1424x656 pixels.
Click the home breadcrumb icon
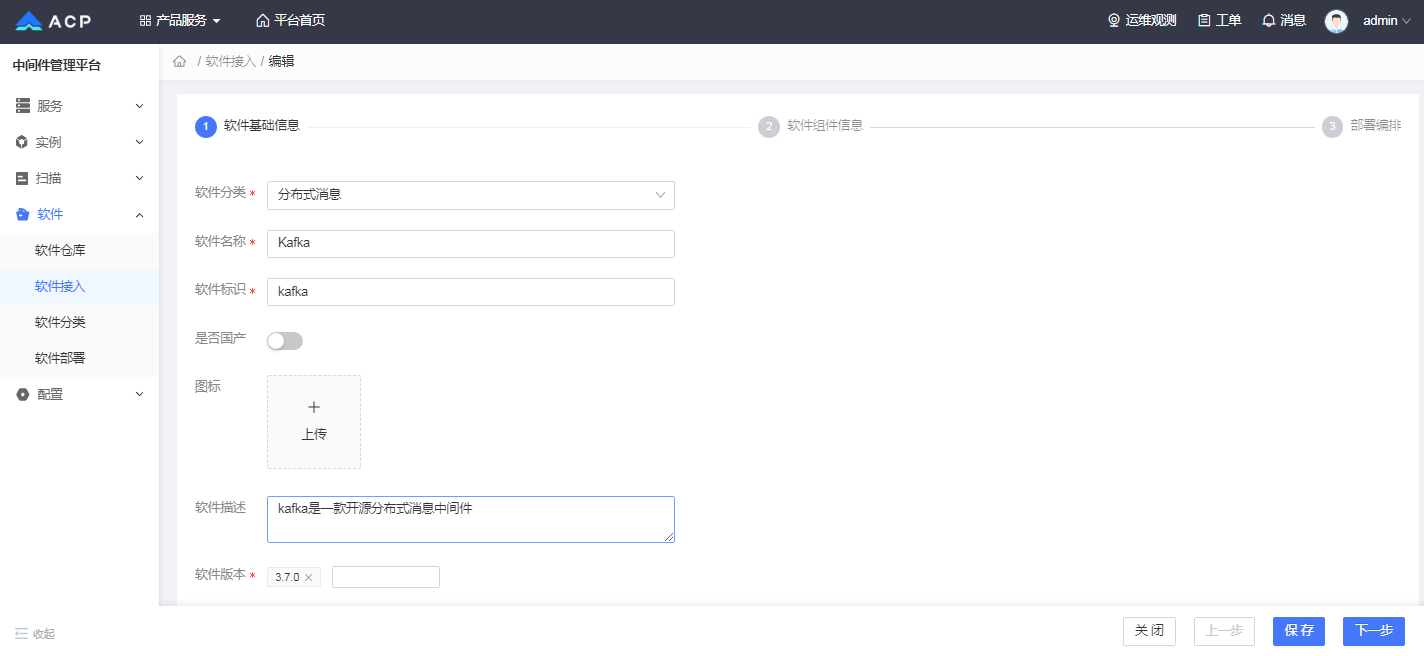click(x=180, y=61)
